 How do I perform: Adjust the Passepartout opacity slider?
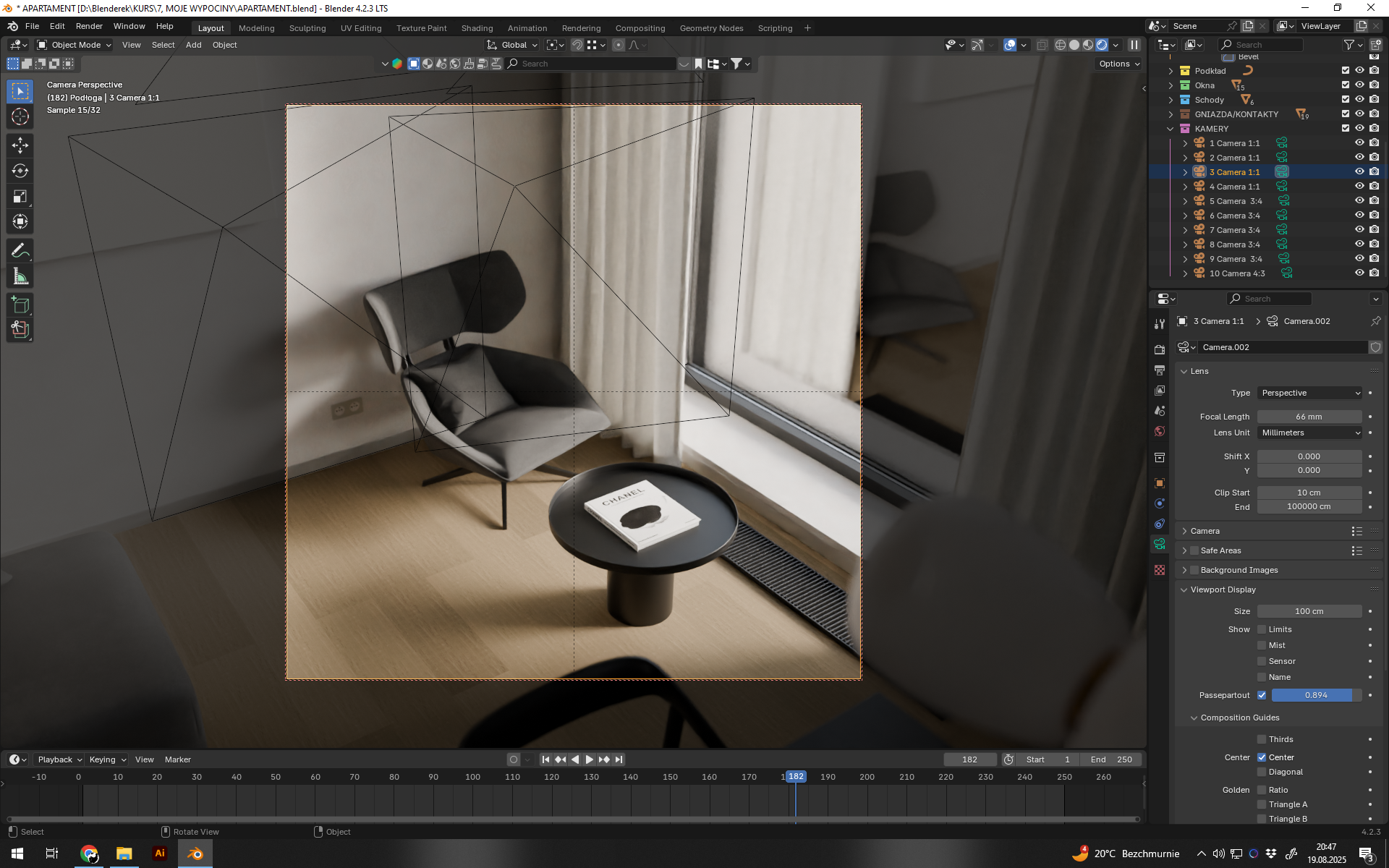(x=1315, y=695)
